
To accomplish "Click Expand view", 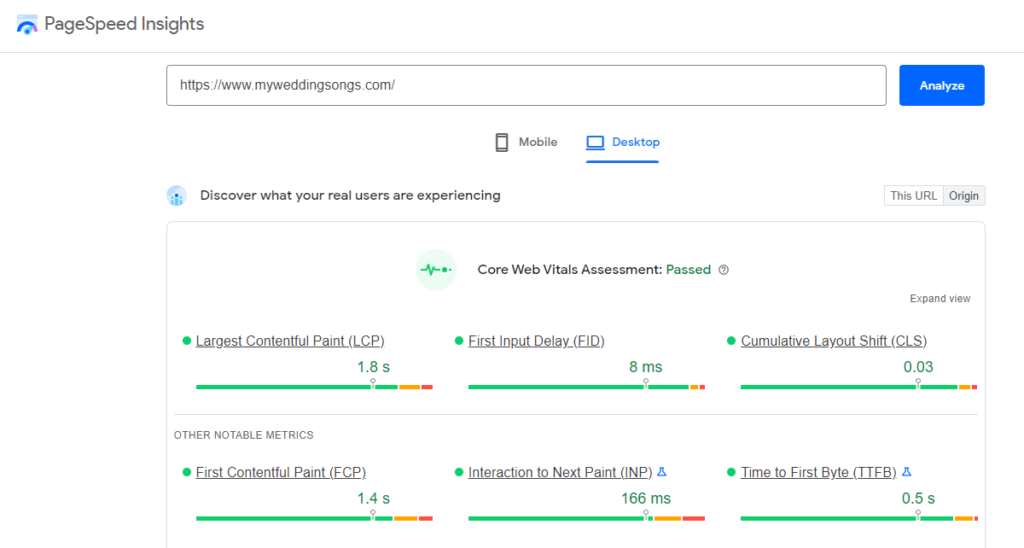I will [x=940, y=298].
